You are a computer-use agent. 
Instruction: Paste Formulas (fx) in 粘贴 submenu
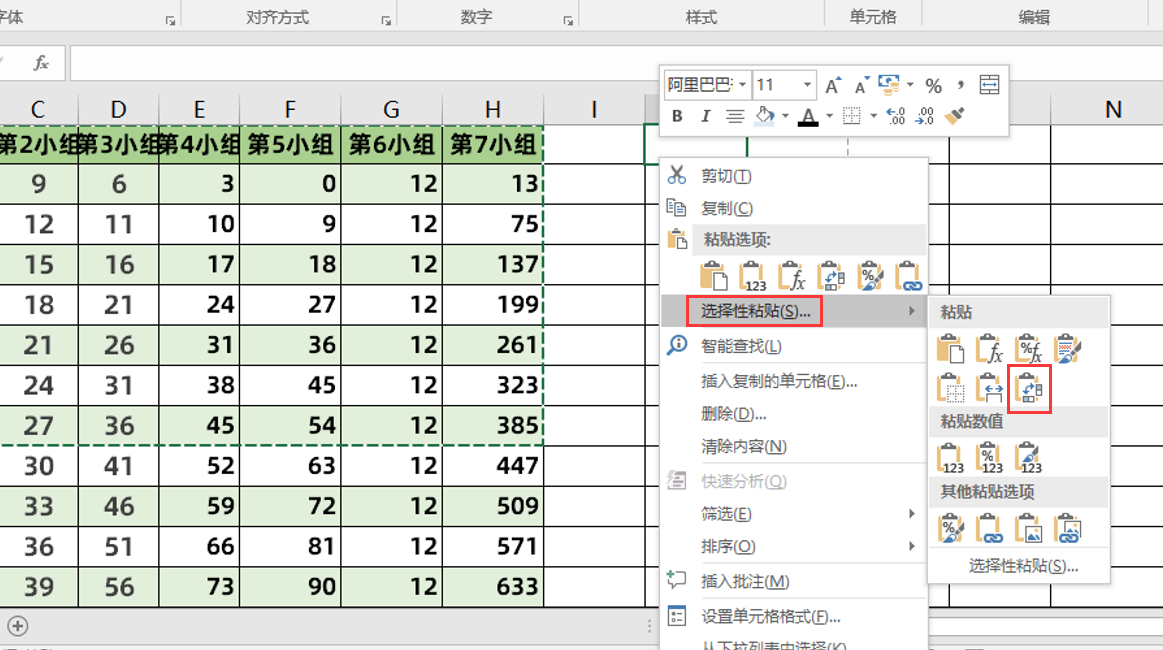989,349
